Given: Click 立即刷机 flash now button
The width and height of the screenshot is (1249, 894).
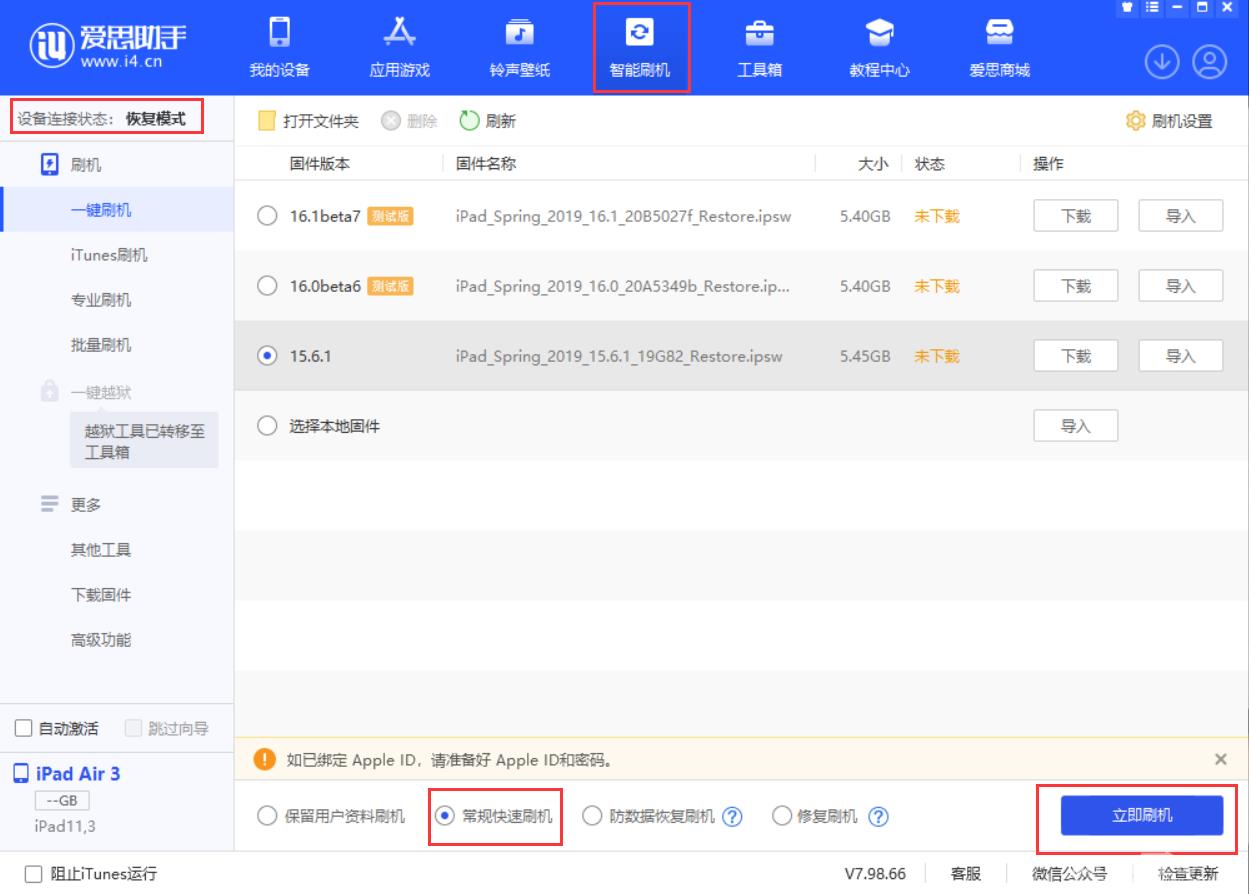Looking at the screenshot, I should pos(1141,816).
